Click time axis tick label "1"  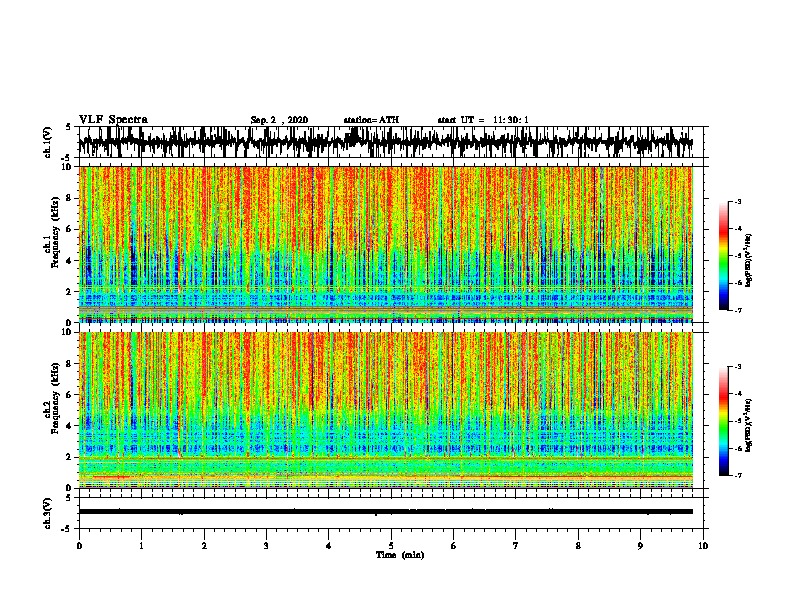141,546
